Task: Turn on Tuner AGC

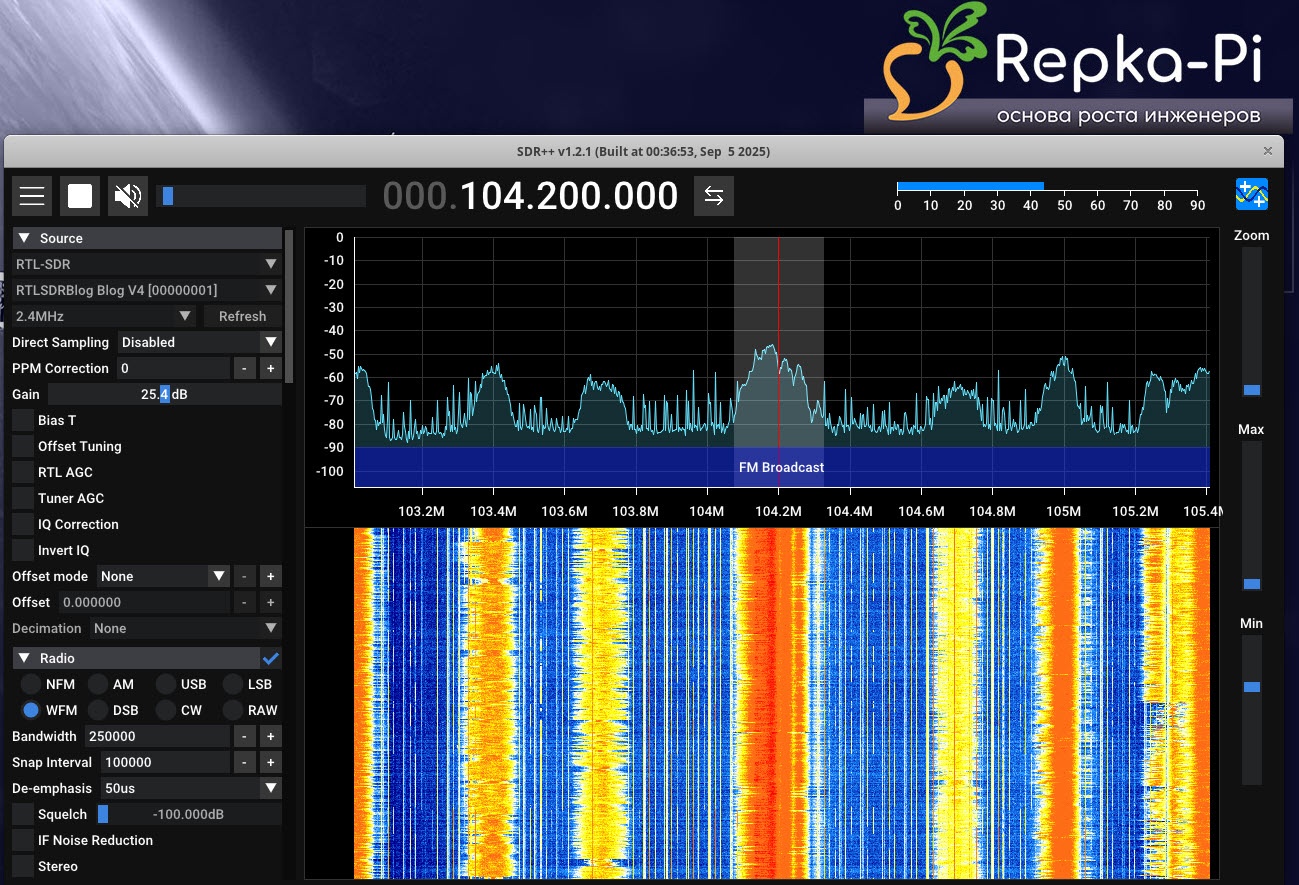Action: (x=21, y=498)
